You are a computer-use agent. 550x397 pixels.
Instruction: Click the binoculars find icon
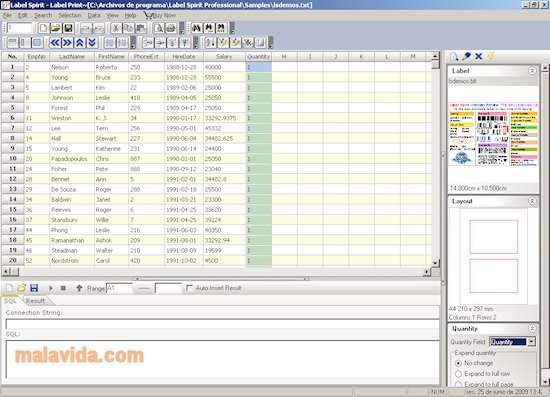[x=196, y=28]
